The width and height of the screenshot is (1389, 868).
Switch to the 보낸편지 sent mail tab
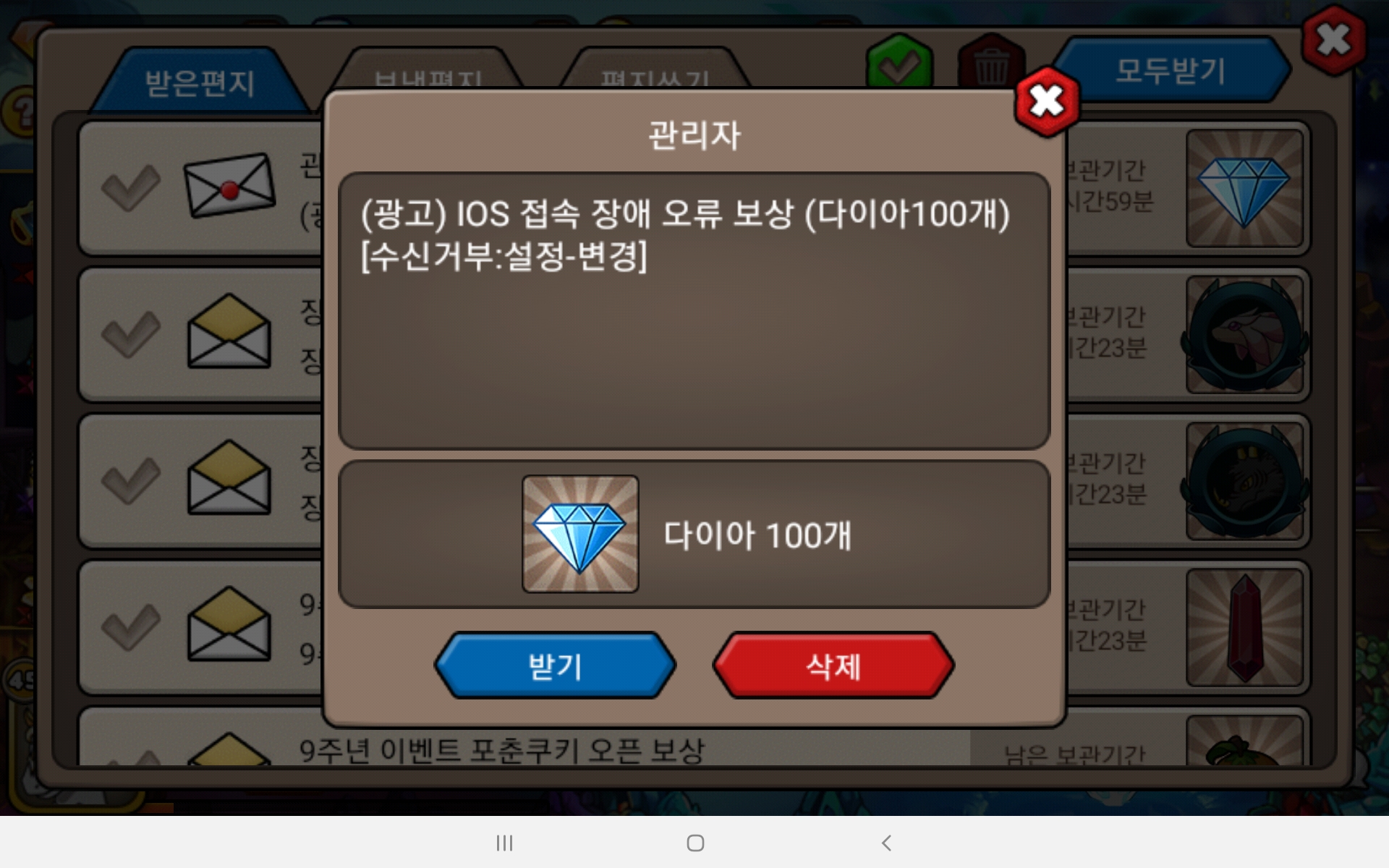pyautogui.click(x=428, y=72)
